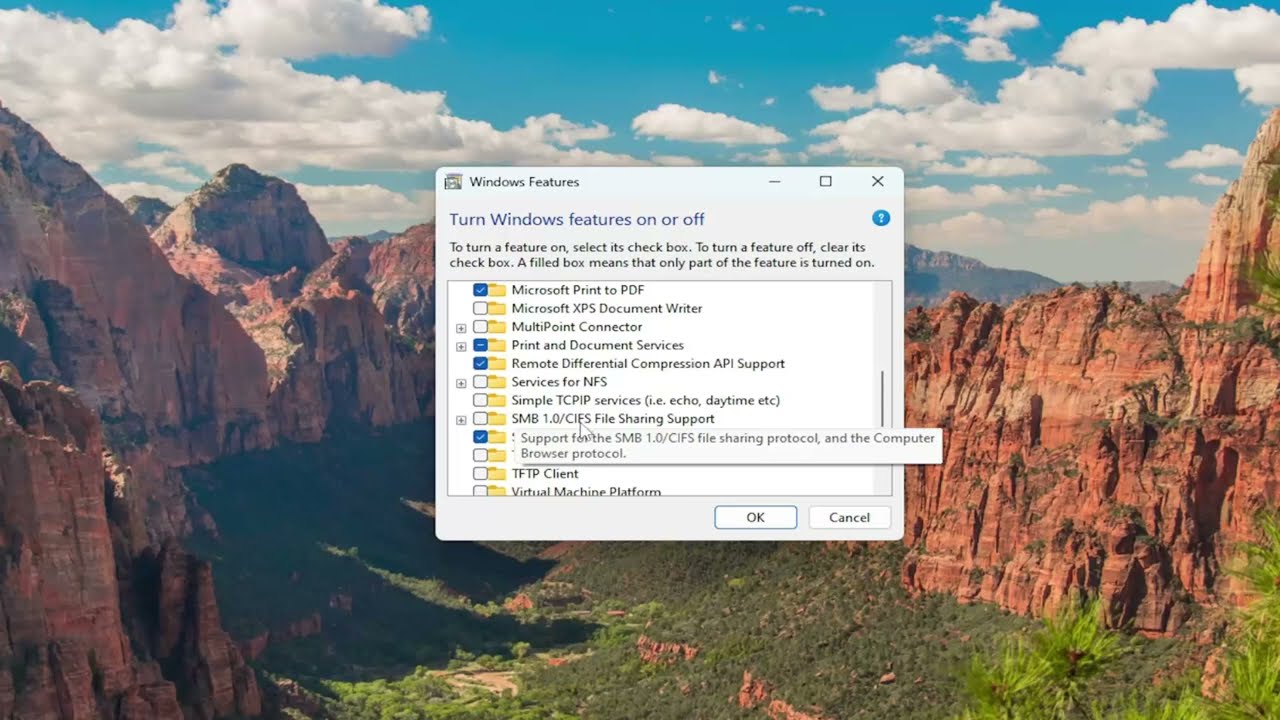Tick the MultiPoint Connector checkbox
Screen dimensions: 1280x720
click(480, 327)
